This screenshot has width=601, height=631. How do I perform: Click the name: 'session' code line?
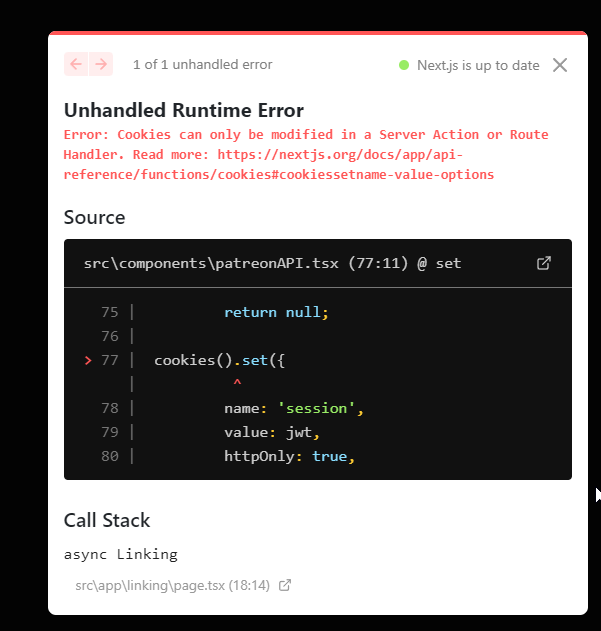[293, 408]
